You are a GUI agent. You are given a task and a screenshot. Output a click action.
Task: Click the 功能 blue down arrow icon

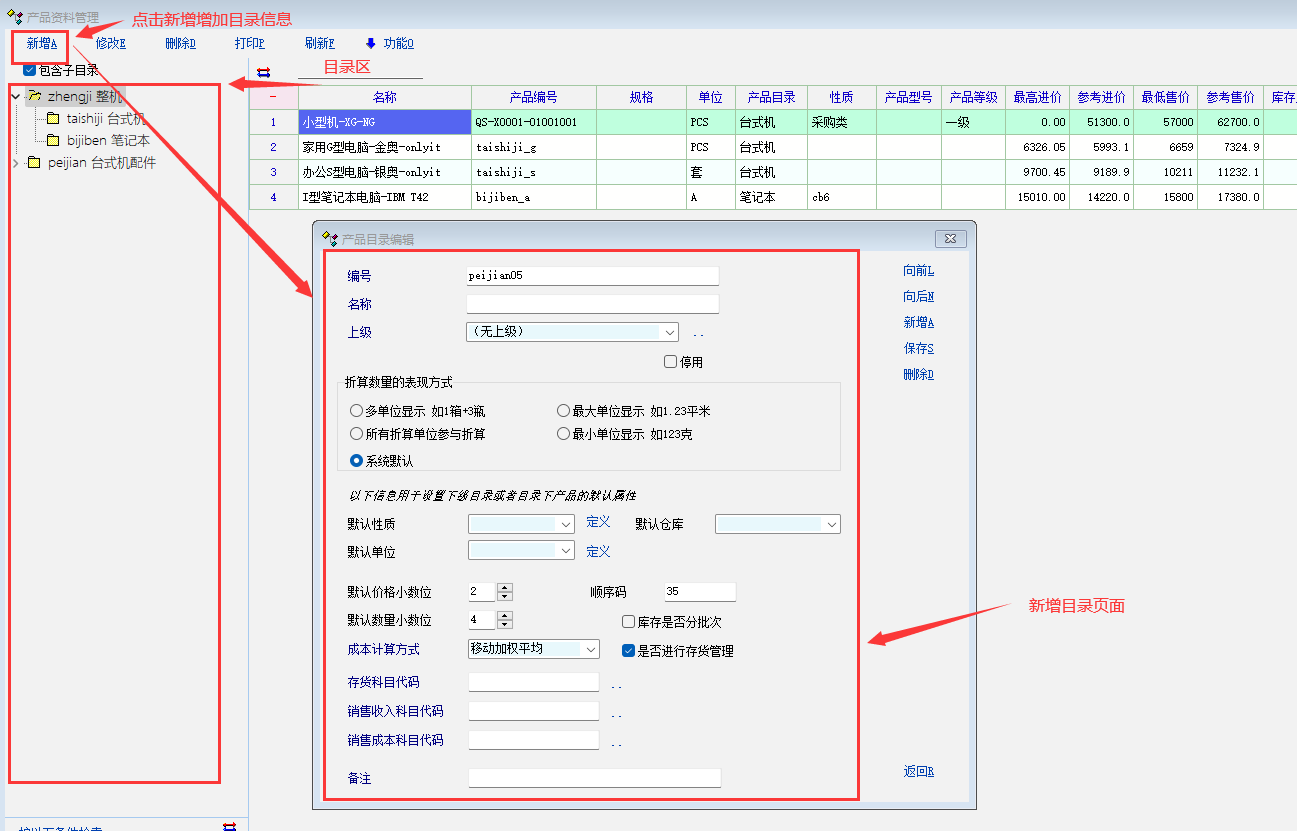click(371, 43)
